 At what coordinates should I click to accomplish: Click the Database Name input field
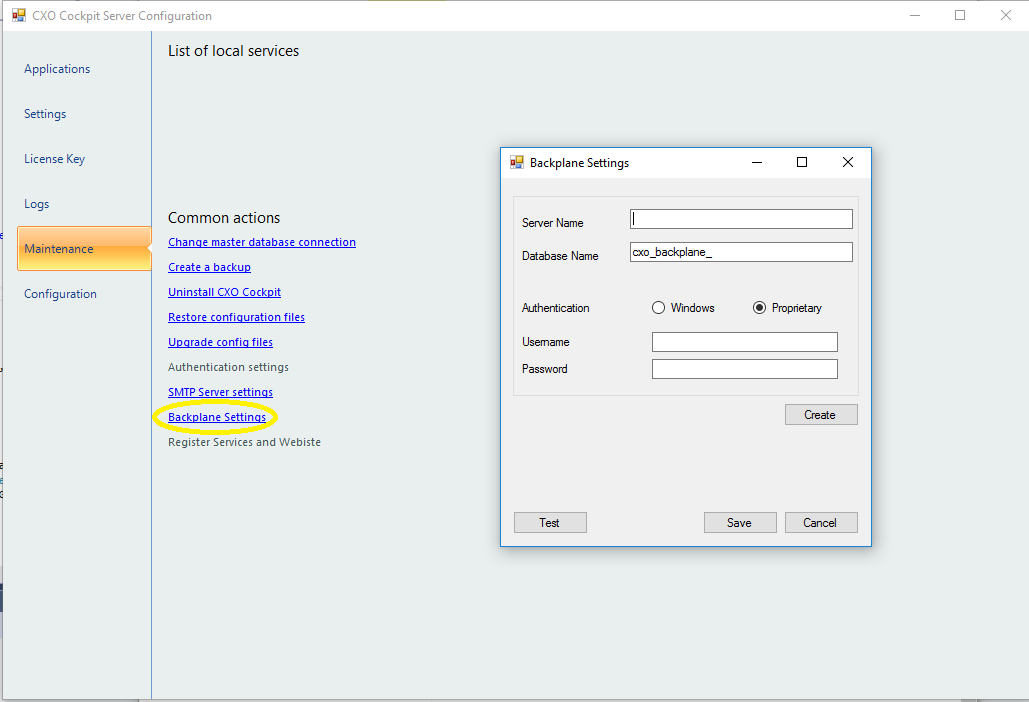(742, 252)
